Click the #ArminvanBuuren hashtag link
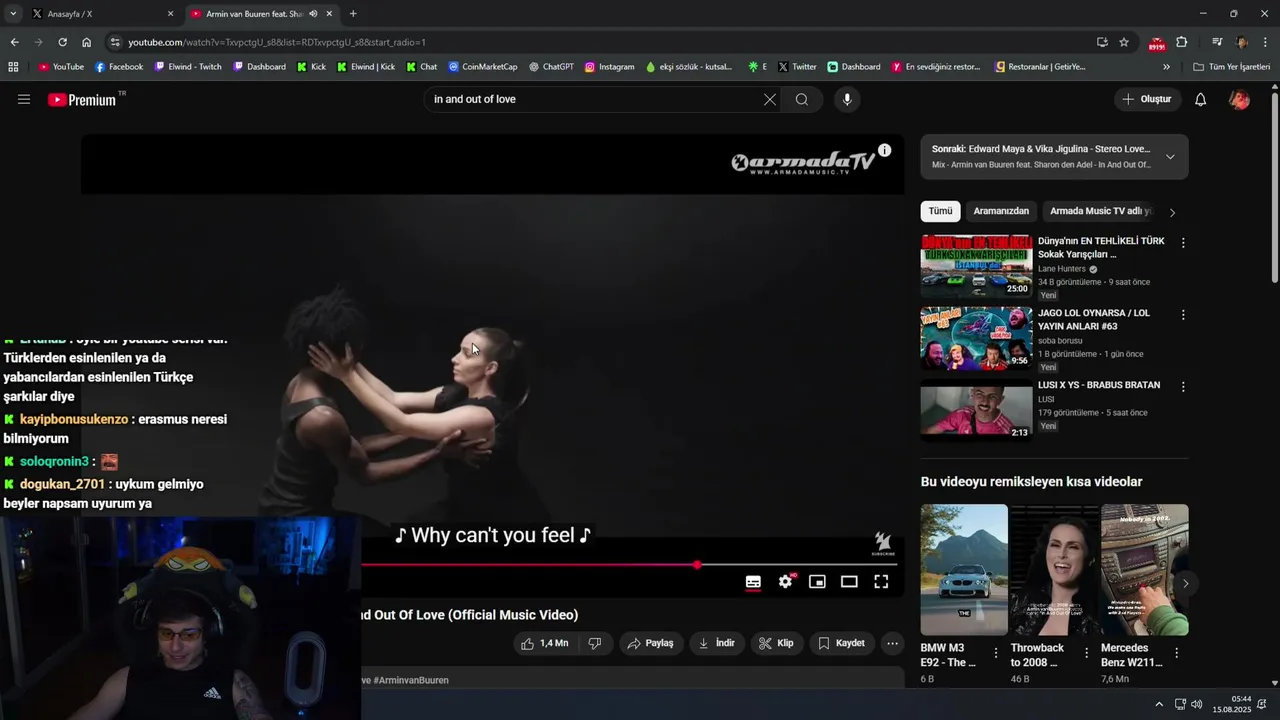This screenshot has height=720, width=1280. pyautogui.click(x=410, y=680)
